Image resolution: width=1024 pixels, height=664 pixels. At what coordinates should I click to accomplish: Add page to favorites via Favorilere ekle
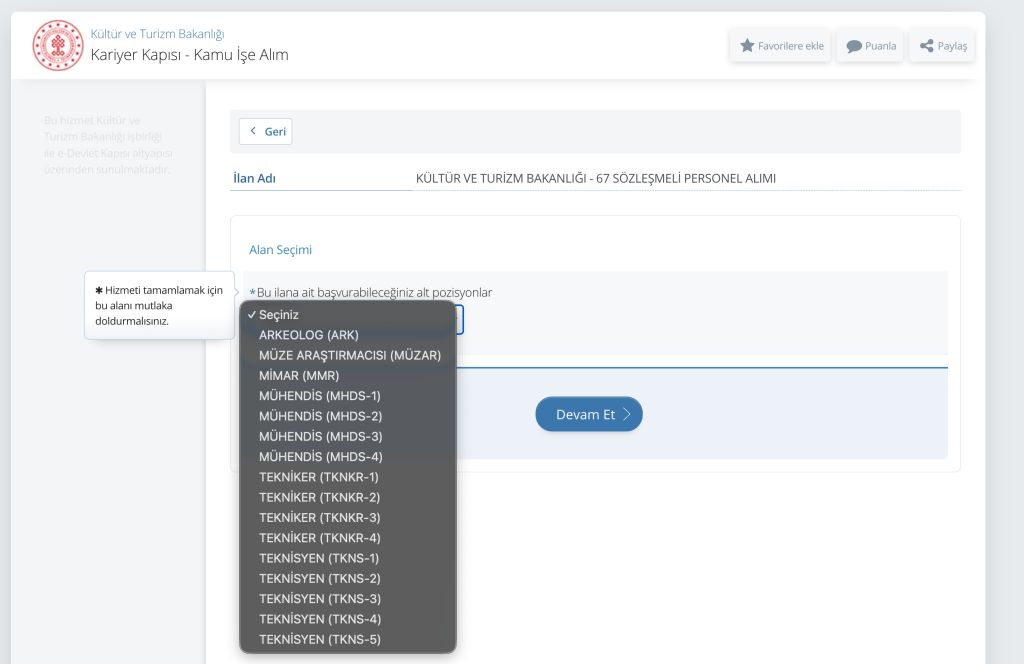780,46
